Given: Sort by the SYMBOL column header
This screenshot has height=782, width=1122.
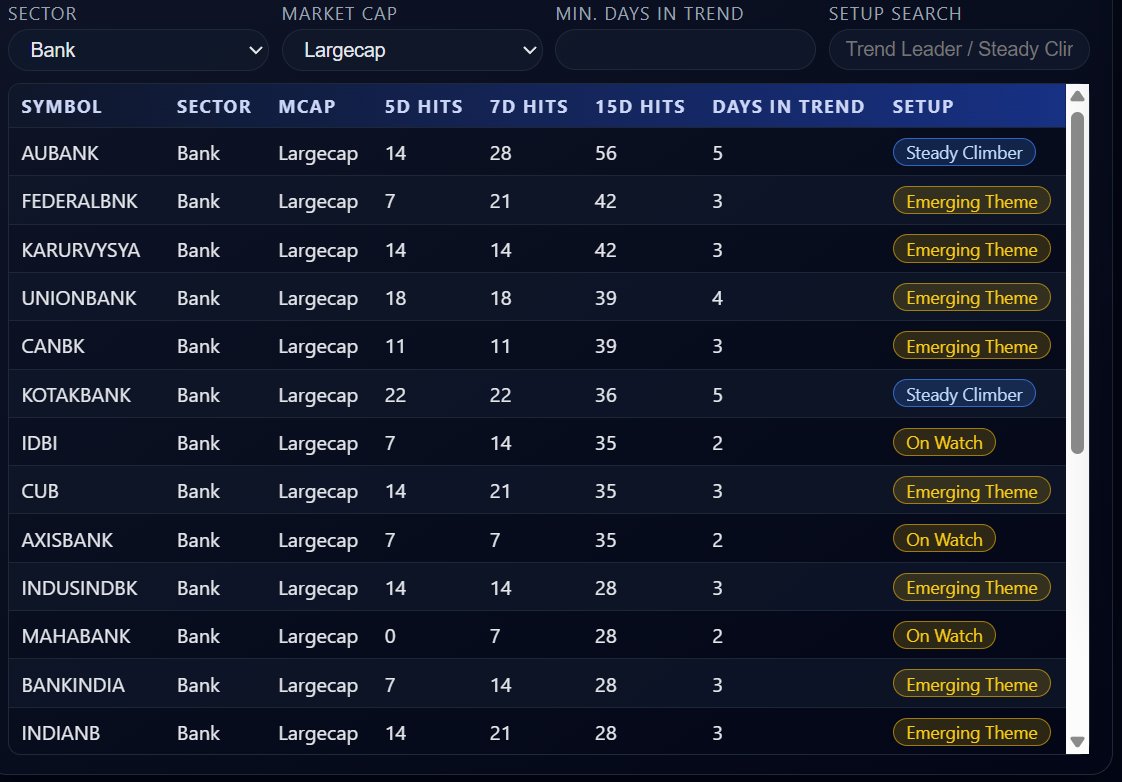Looking at the screenshot, I should 62,107.
